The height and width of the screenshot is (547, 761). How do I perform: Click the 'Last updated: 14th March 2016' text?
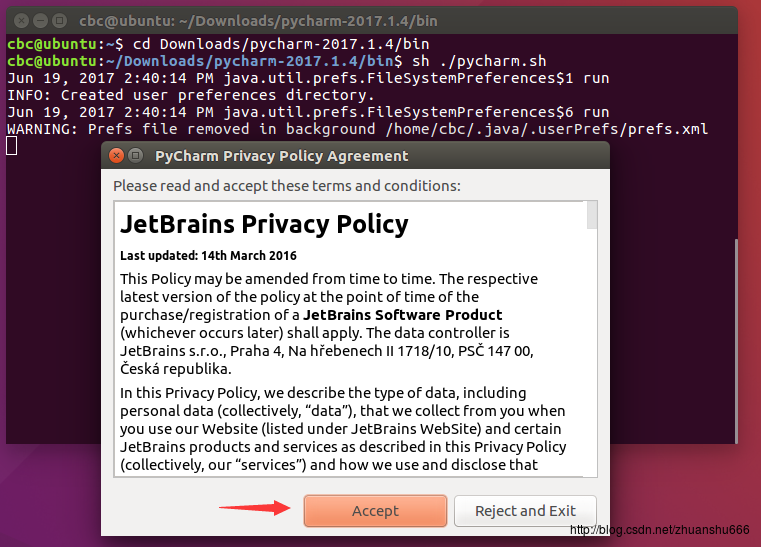208,256
